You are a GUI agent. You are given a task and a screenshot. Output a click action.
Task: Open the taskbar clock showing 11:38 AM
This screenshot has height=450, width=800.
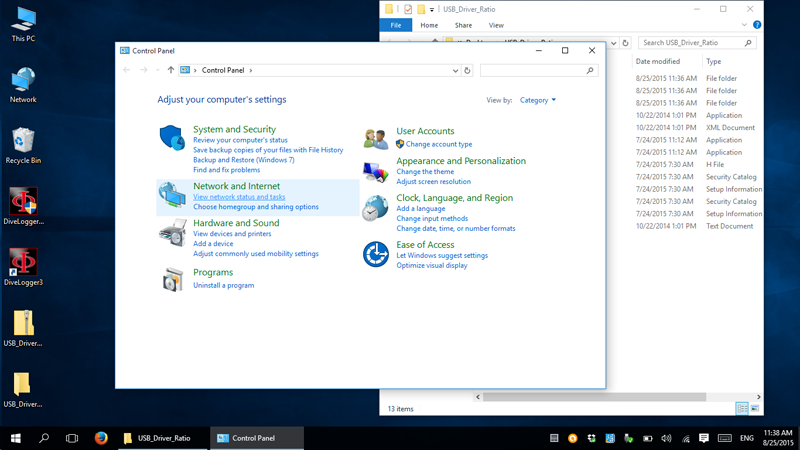click(778, 438)
